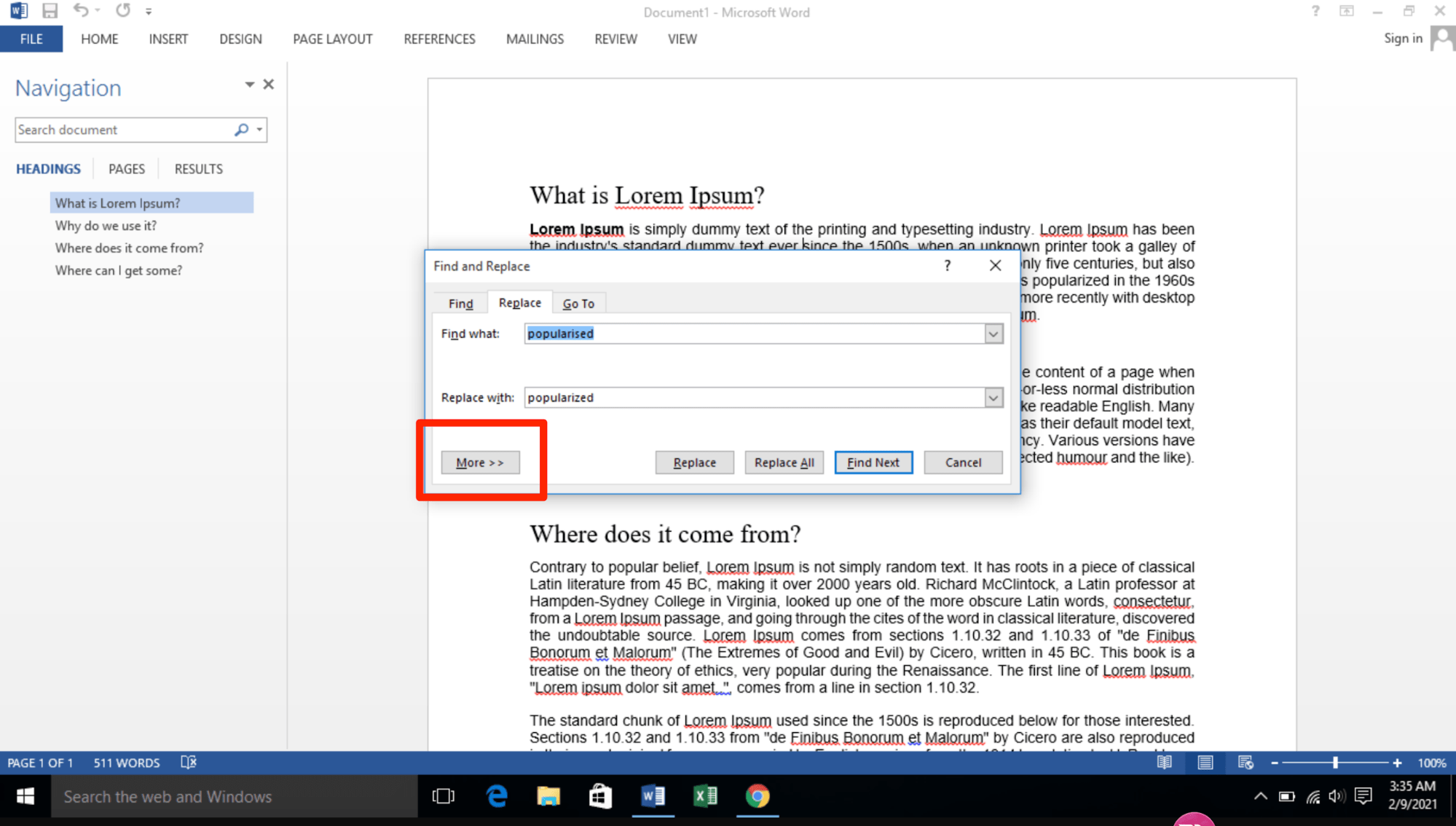Click the Print Layout icon in status bar

[x=1204, y=763]
